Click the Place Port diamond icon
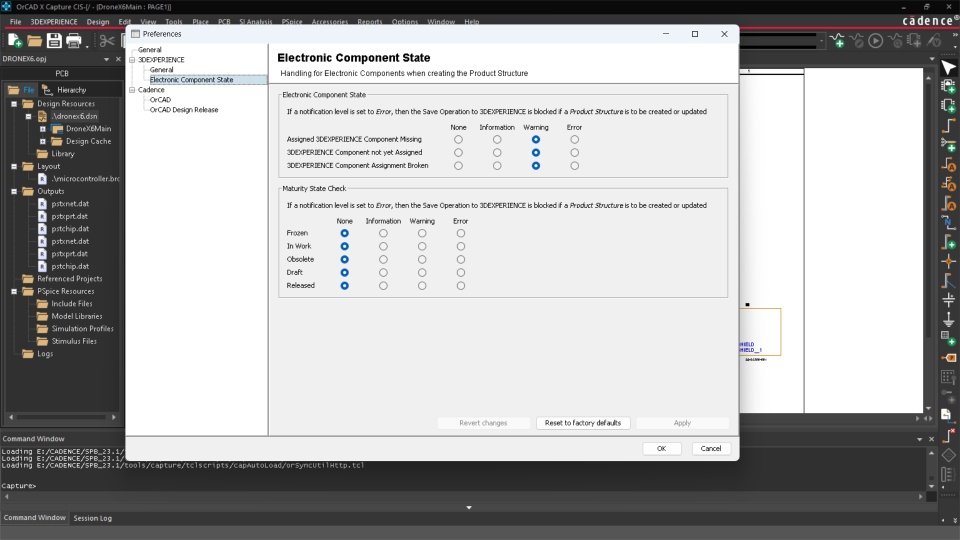960x540 pixels. coord(948,455)
